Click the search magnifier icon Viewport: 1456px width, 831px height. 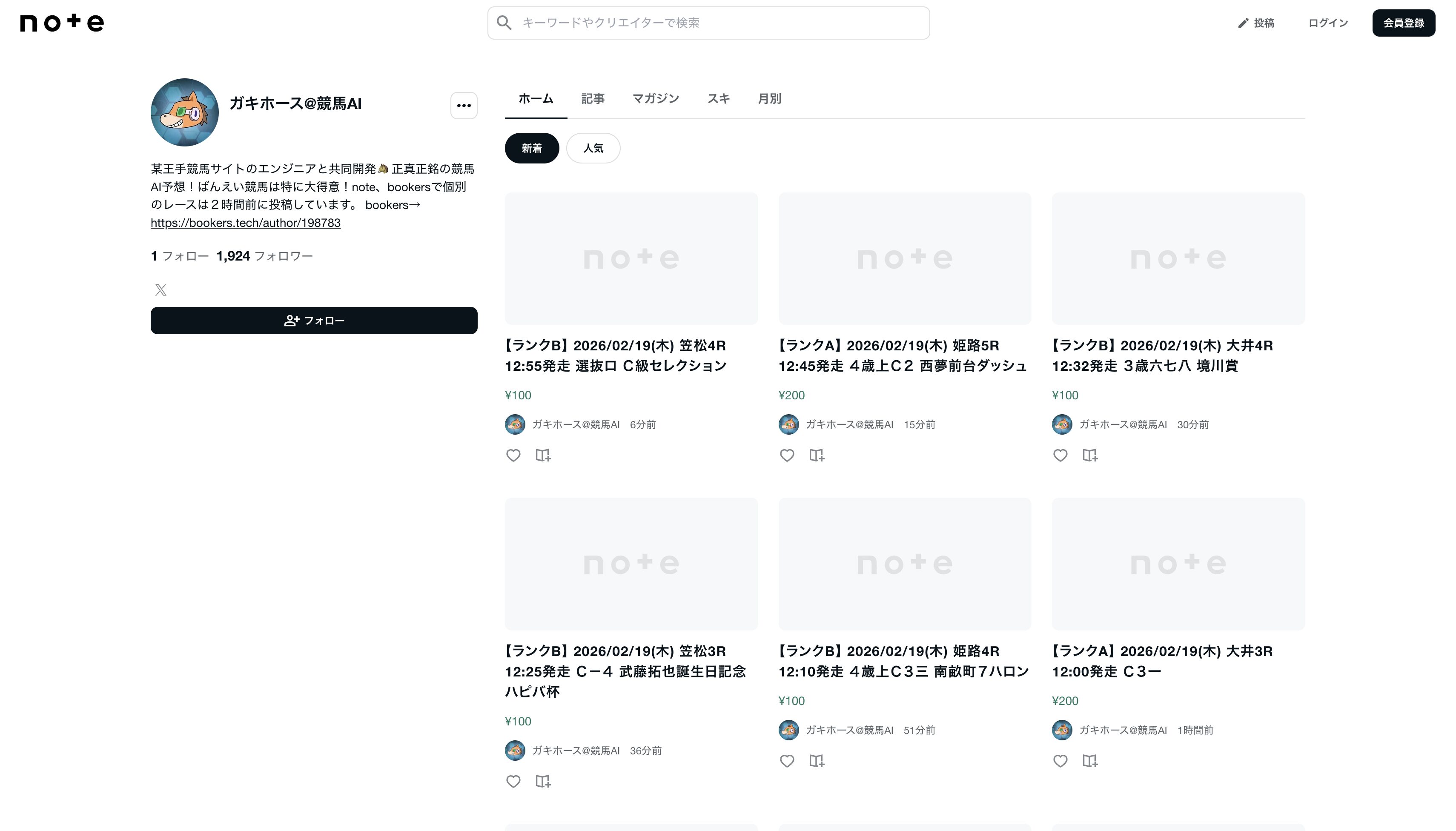point(503,23)
